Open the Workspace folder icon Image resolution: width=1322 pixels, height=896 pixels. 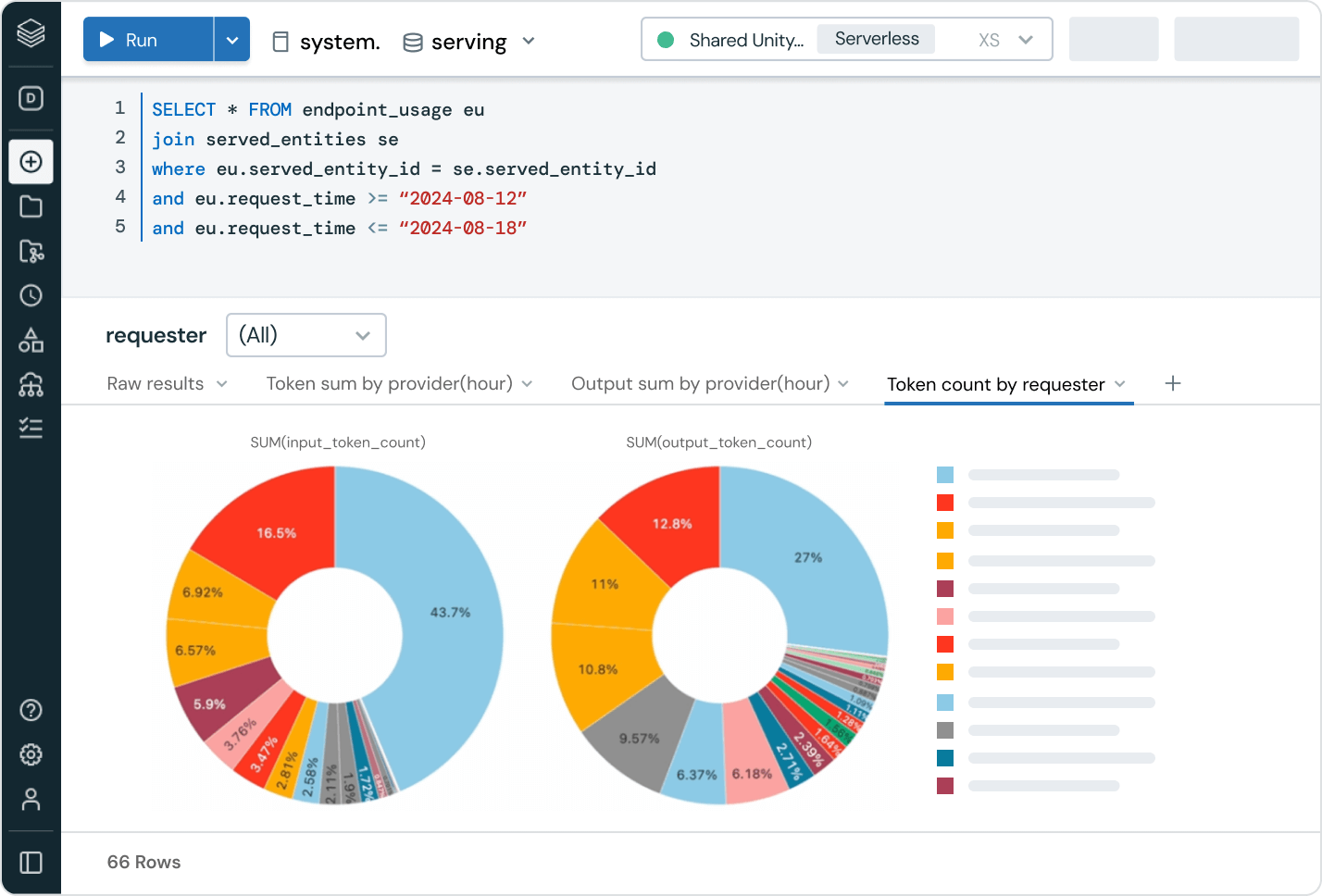click(31, 206)
